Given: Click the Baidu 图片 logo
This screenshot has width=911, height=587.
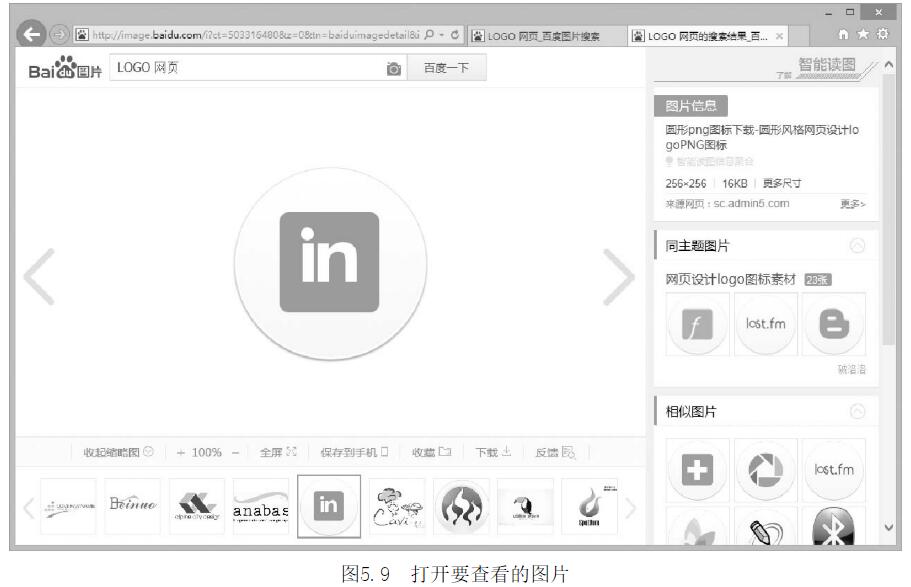Looking at the screenshot, I should point(65,70).
